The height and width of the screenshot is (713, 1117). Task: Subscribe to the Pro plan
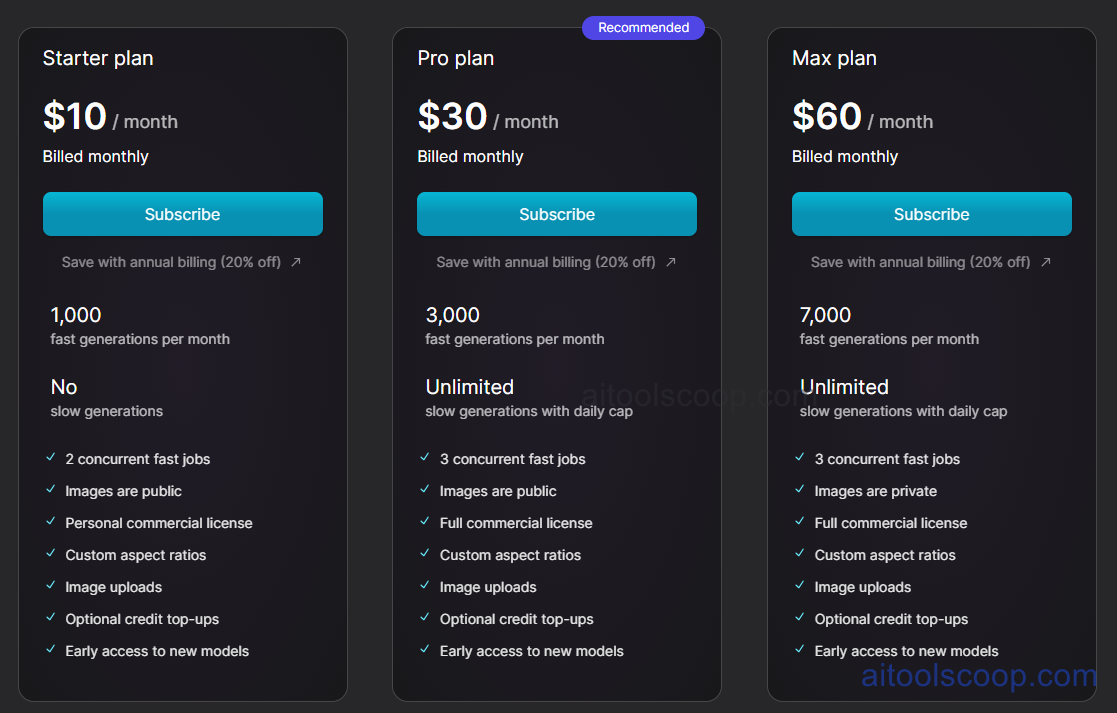point(556,213)
